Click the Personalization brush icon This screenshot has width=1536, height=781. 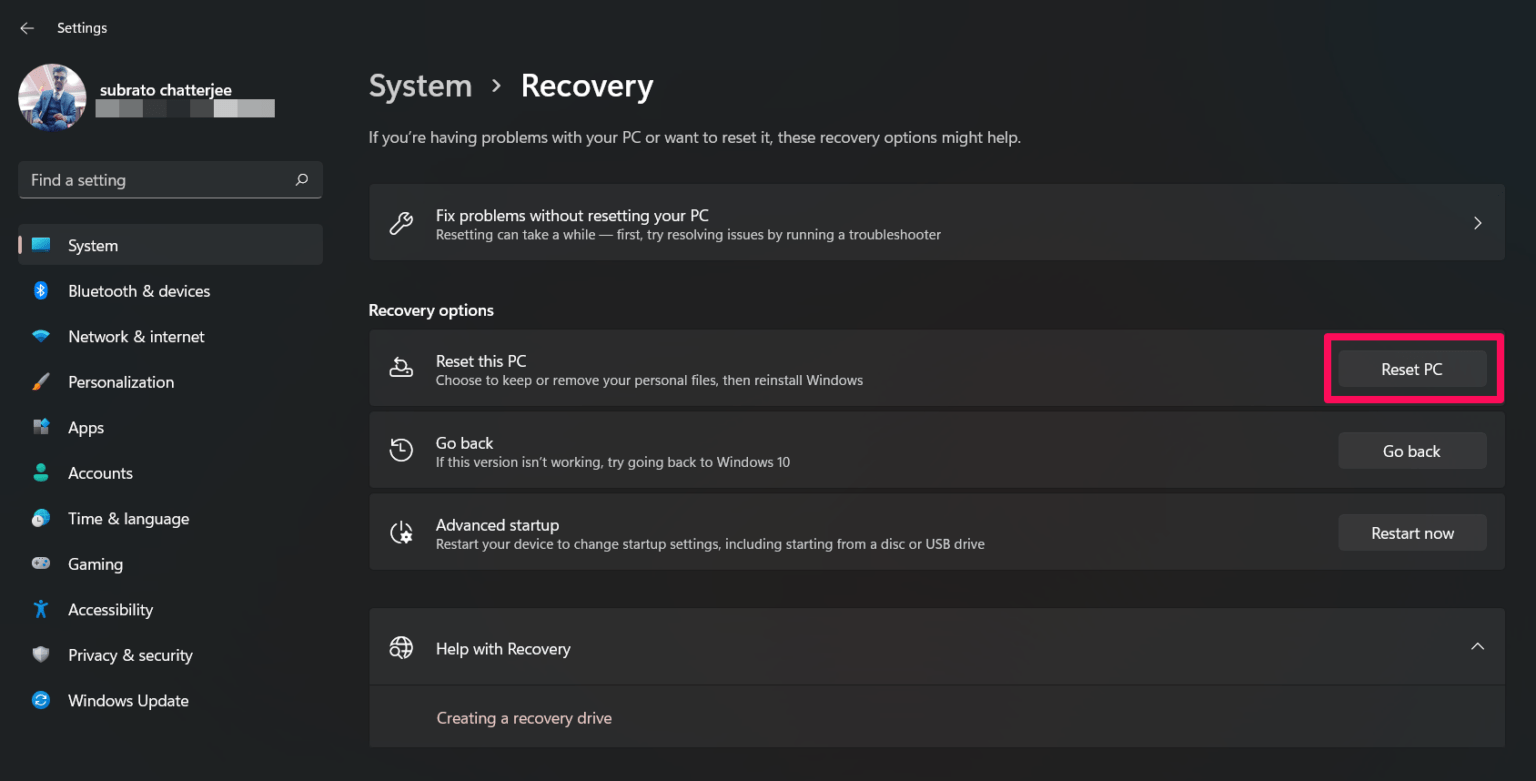point(41,382)
